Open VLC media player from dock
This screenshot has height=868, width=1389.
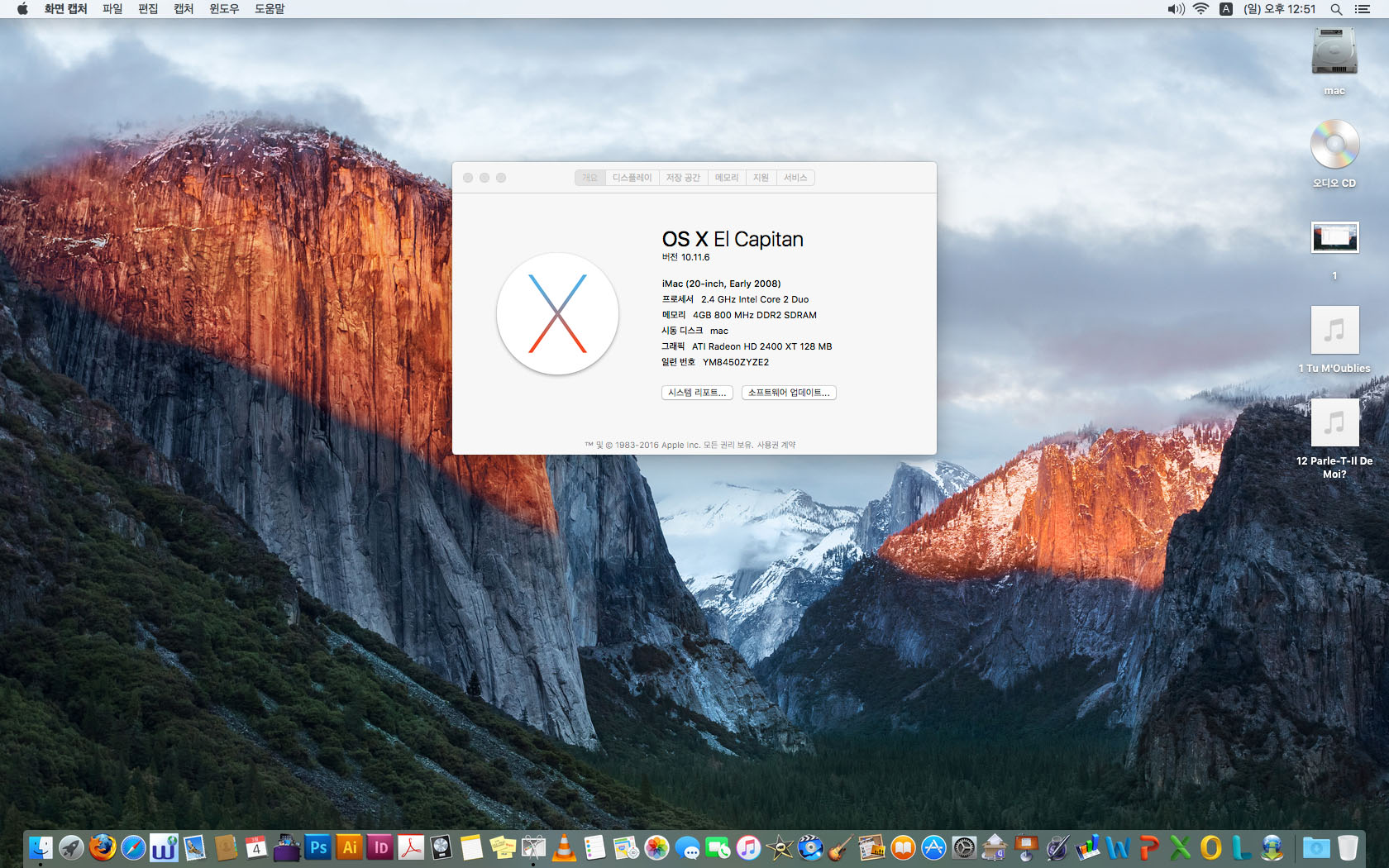tap(564, 847)
